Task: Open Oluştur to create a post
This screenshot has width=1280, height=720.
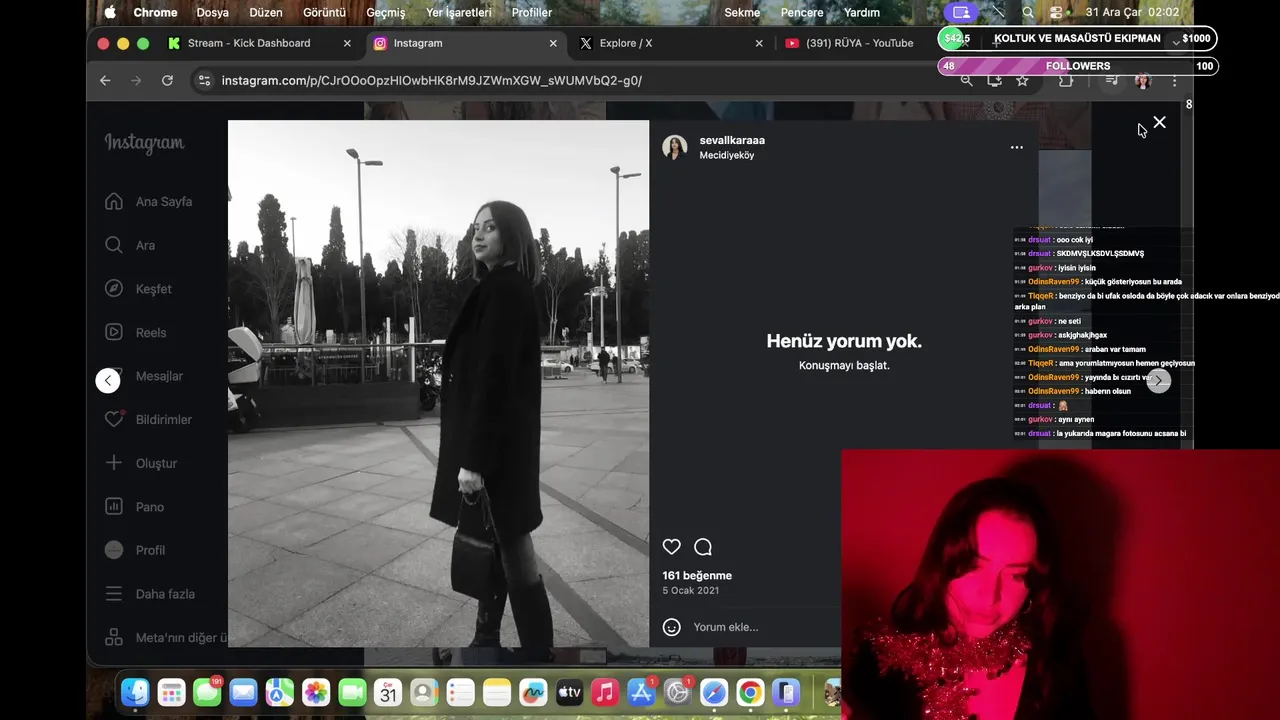Action: (142, 463)
